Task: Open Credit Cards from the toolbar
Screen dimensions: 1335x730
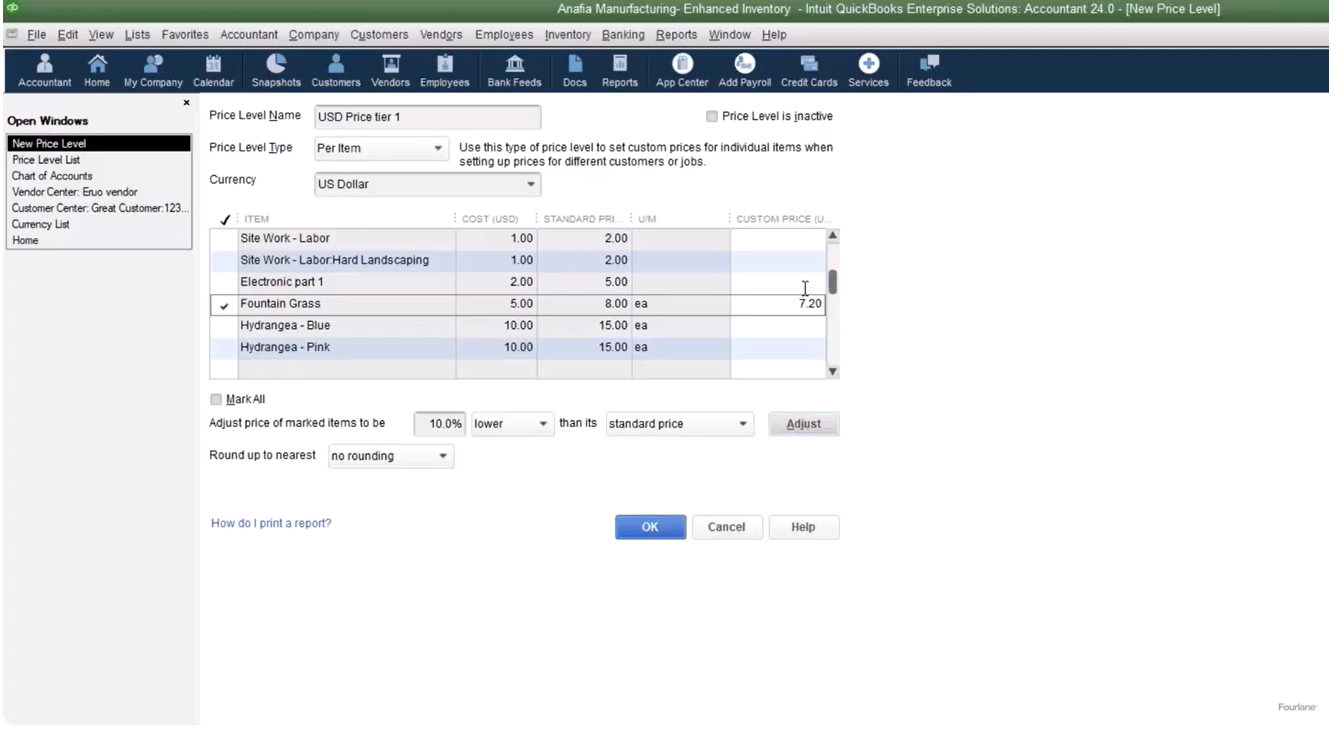Action: point(808,70)
